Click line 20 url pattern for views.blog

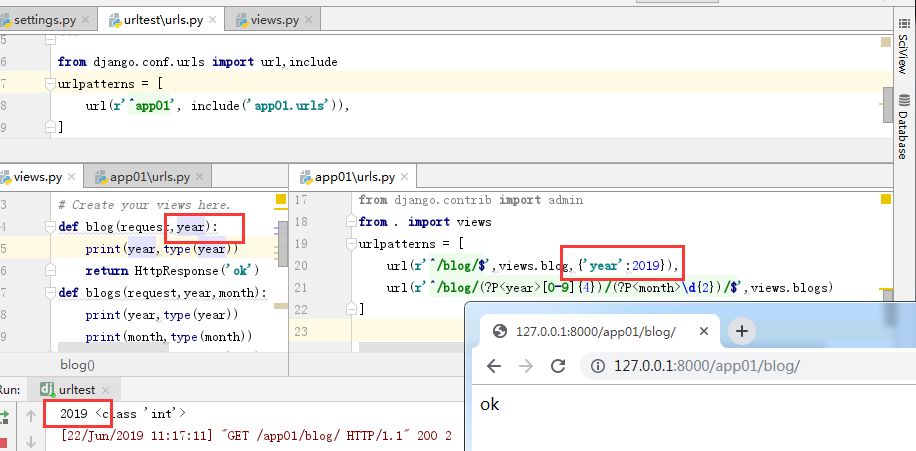pos(532,266)
